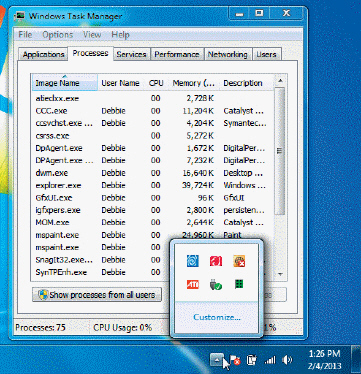This screenshot has height=374, width=361.
Task: Click the red icon in tray popup
Action: tap(216, 261)
